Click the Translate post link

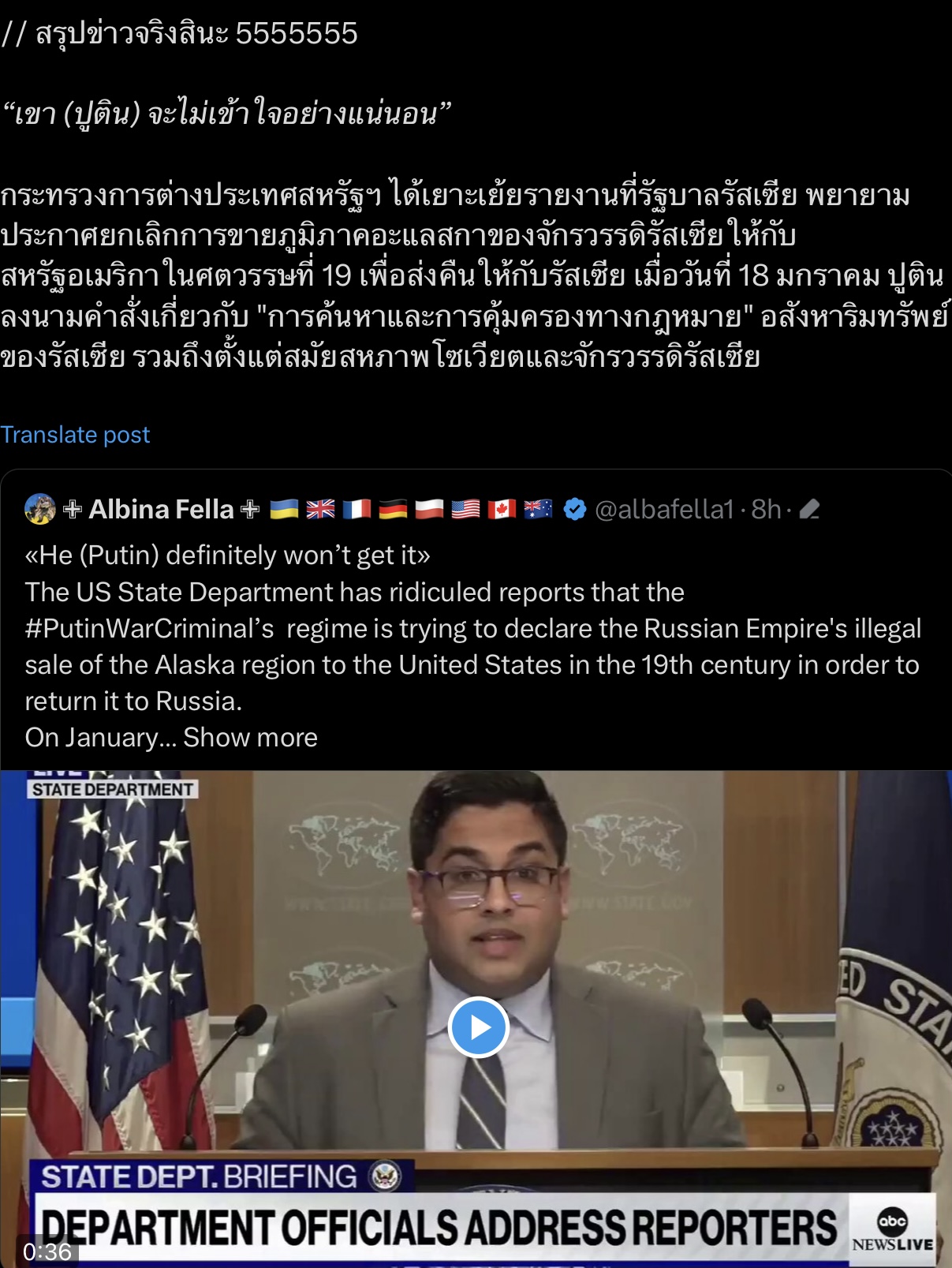point(75,435)
